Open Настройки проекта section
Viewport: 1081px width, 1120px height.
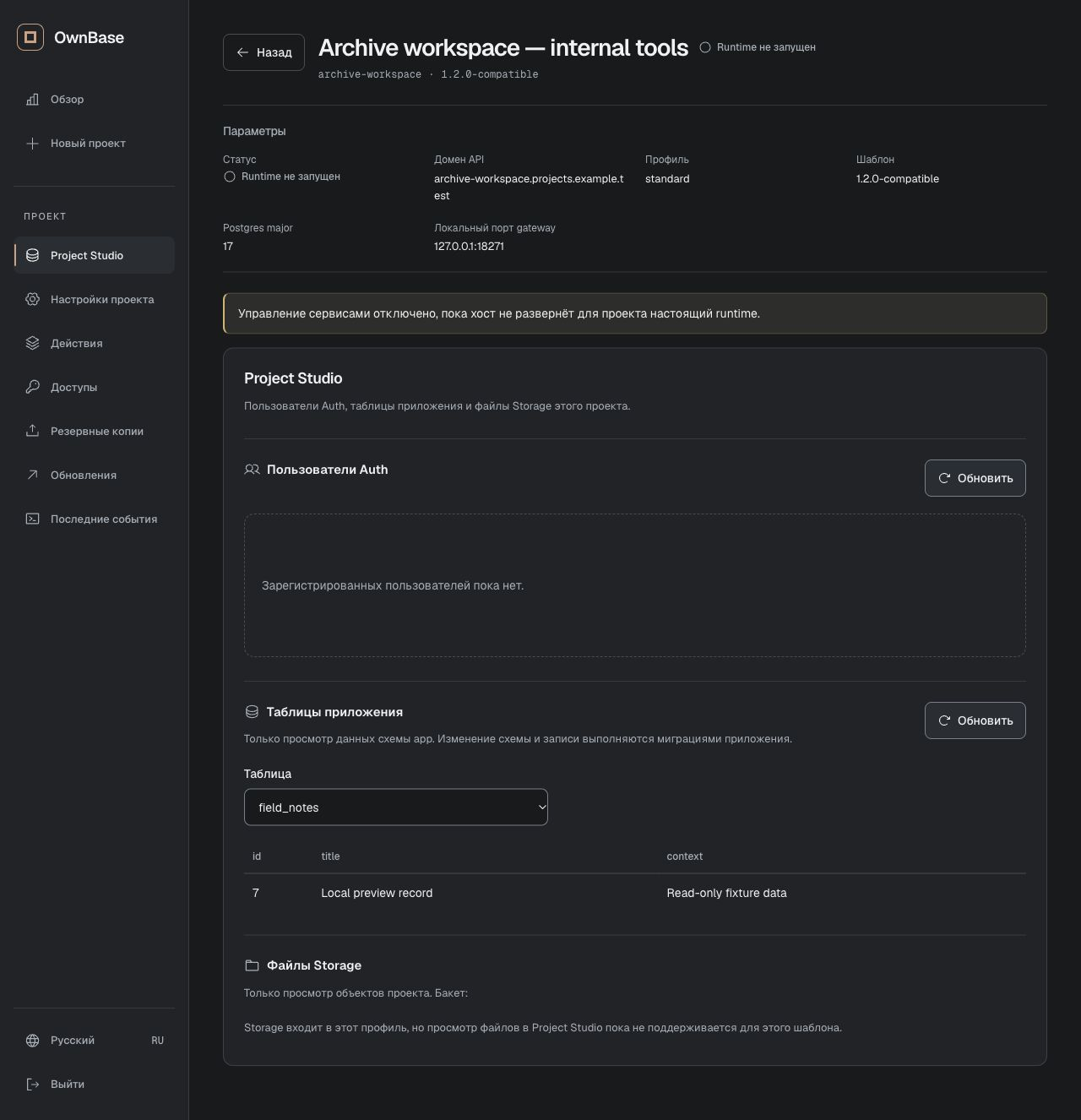94,299
